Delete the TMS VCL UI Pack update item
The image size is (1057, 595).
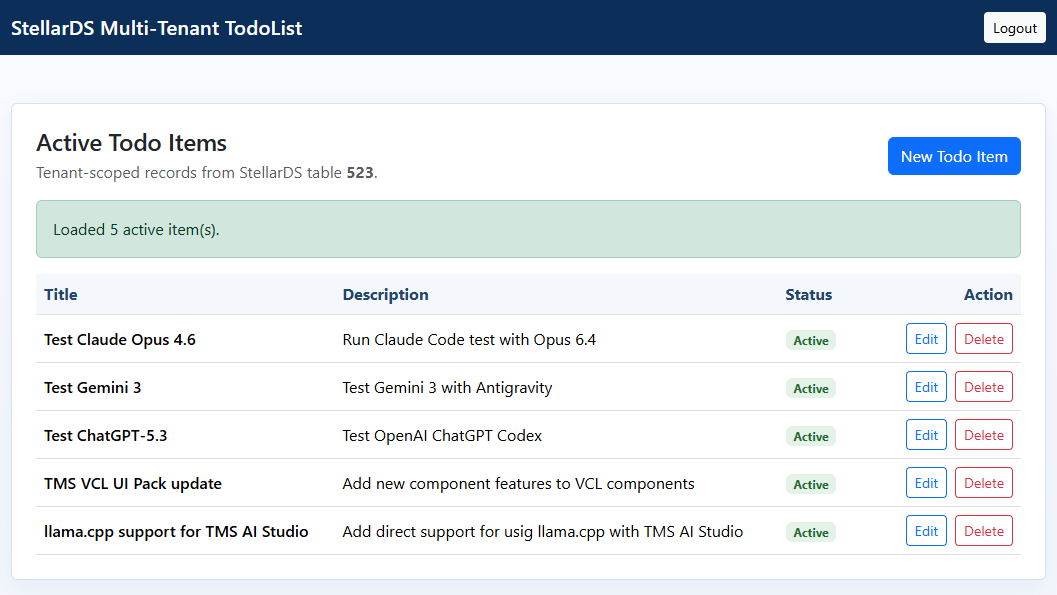tap(983, 482)
